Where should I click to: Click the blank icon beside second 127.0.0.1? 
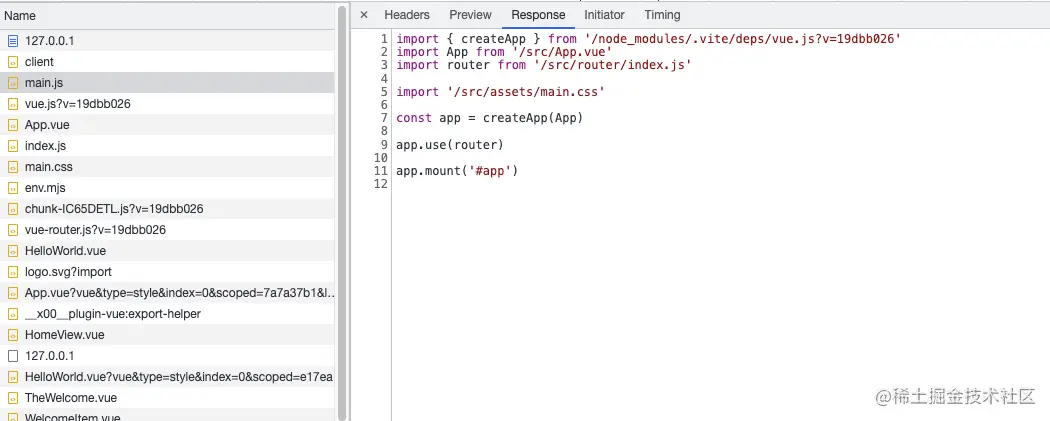click(13, 355)
